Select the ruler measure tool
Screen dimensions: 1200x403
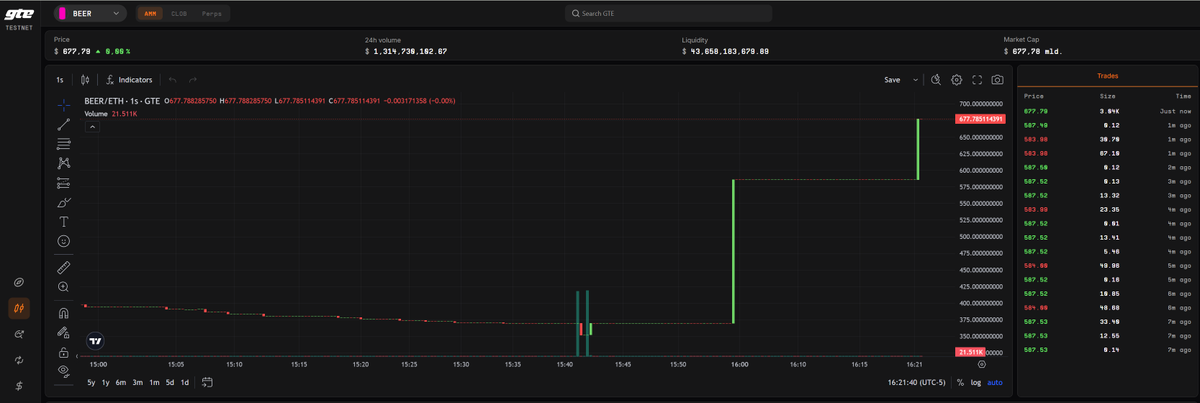[64, 267]
